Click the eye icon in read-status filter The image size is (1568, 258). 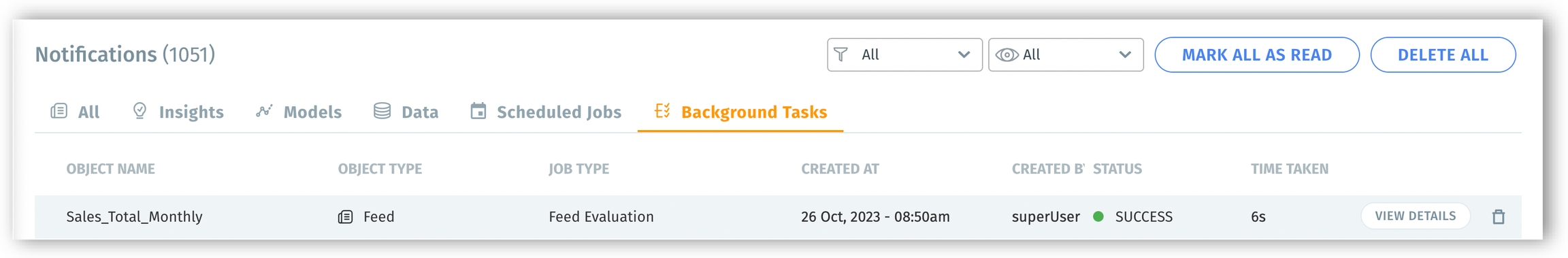coord(1007,55)
